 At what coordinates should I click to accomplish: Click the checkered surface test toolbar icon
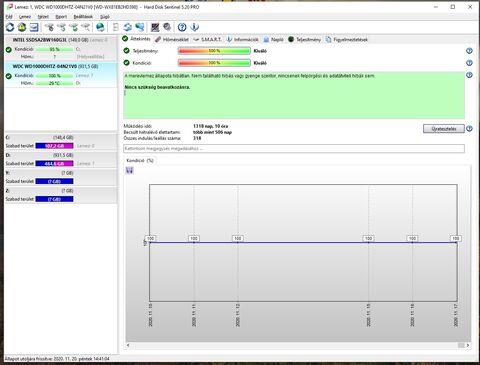pos(155,27)
